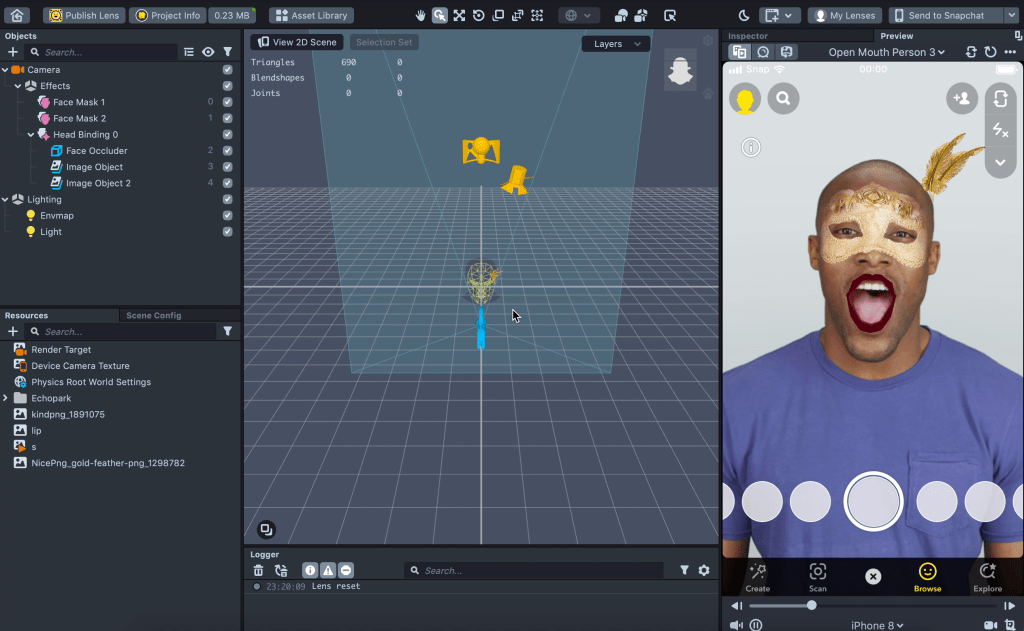Open the Layers dropdown
Viewport: 1024px width, 631px height.
point(615,44)
